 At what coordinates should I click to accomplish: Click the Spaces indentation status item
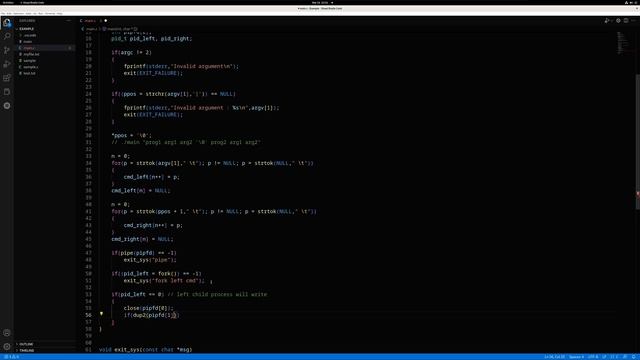576,357
